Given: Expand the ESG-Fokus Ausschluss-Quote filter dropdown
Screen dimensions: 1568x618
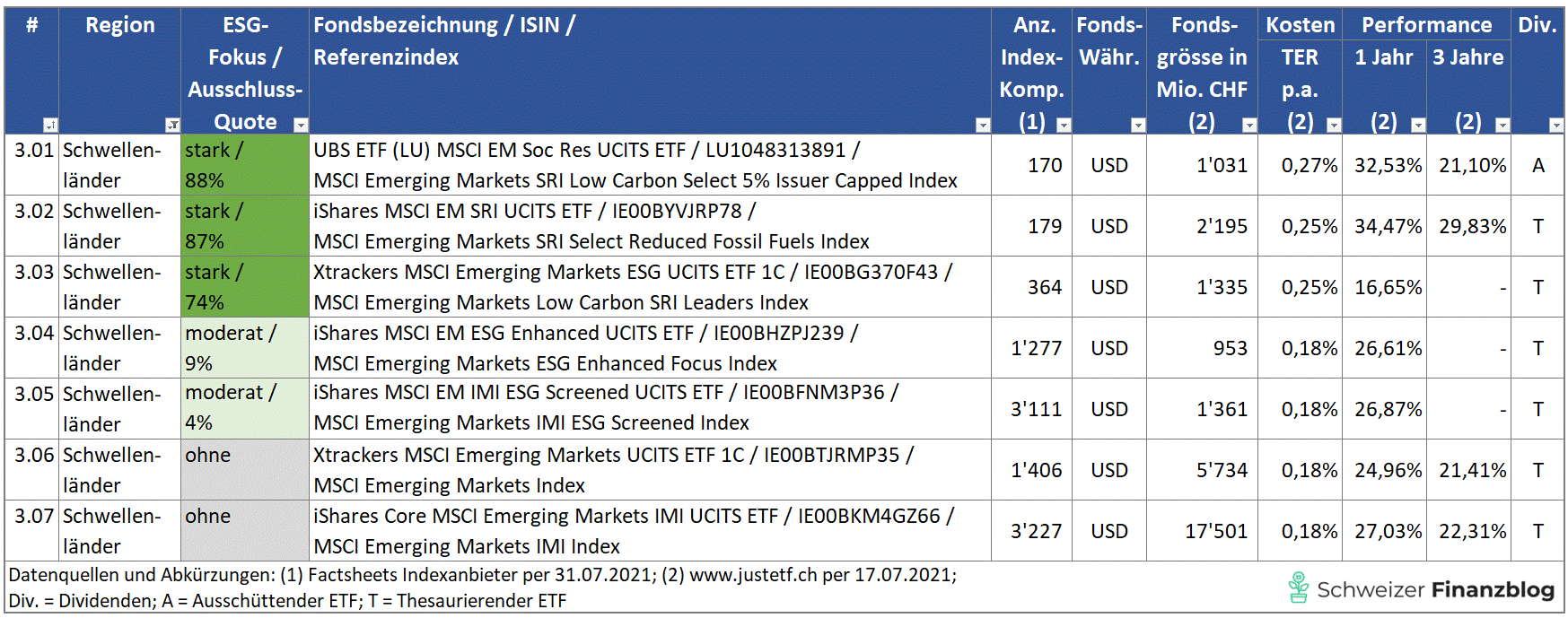Looking at the screenshot, I should click(301, 126).
